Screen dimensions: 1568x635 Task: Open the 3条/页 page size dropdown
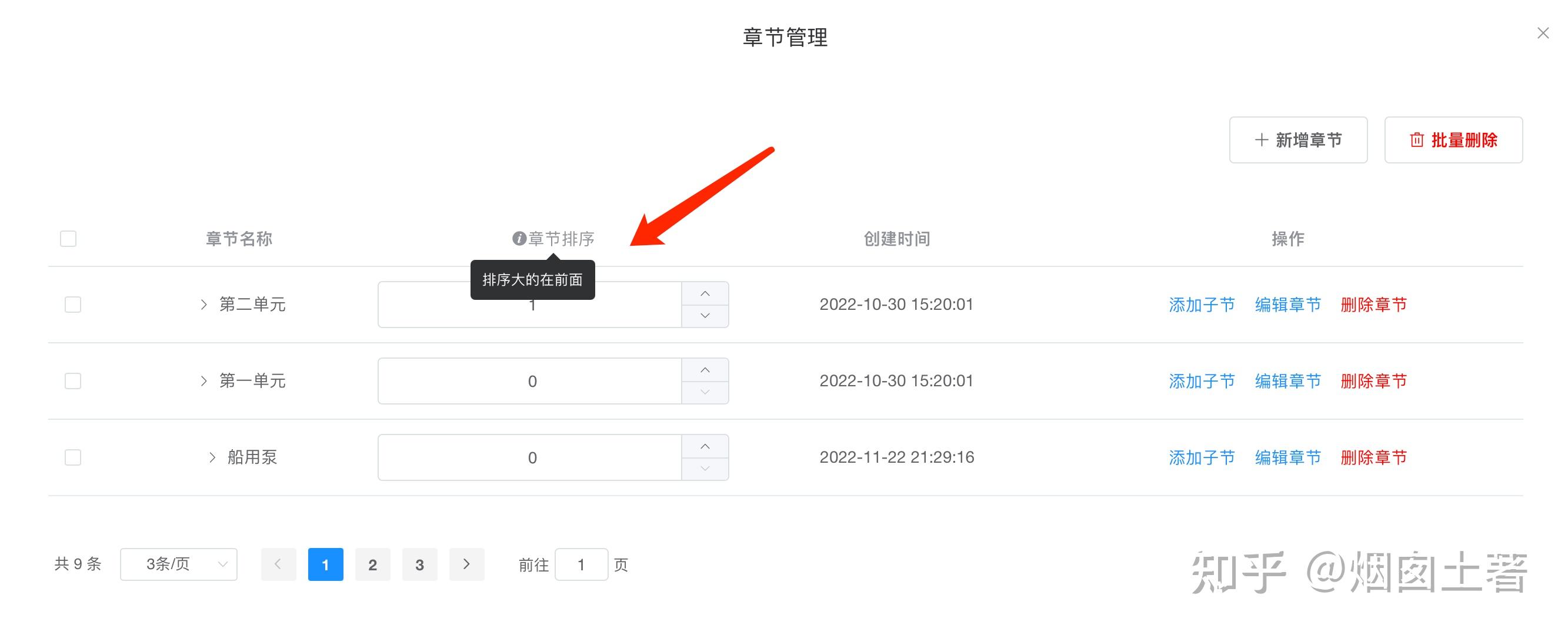(178, 564)
